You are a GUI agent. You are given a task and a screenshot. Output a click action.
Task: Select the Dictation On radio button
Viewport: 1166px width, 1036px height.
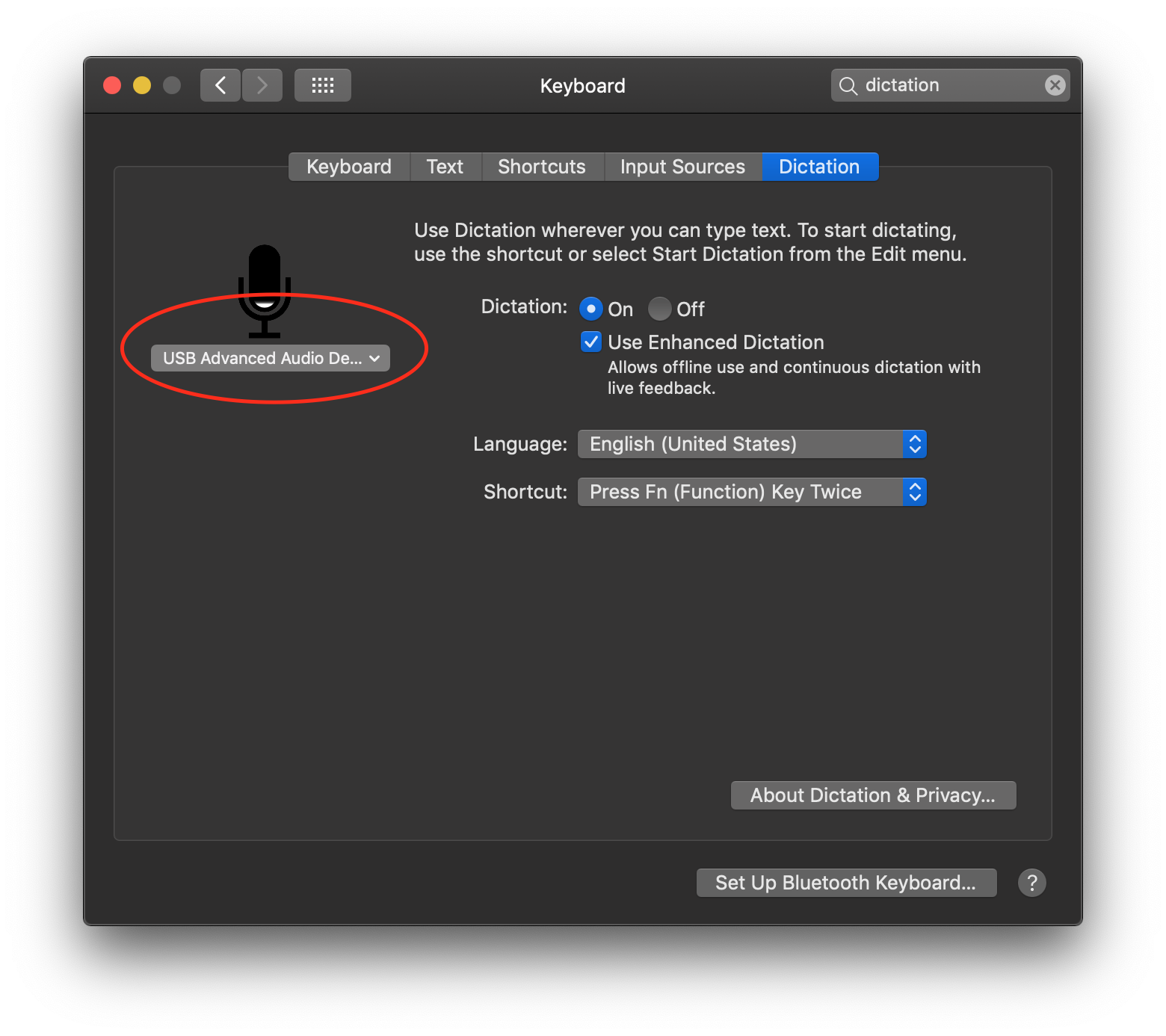(x=591, y=309)
